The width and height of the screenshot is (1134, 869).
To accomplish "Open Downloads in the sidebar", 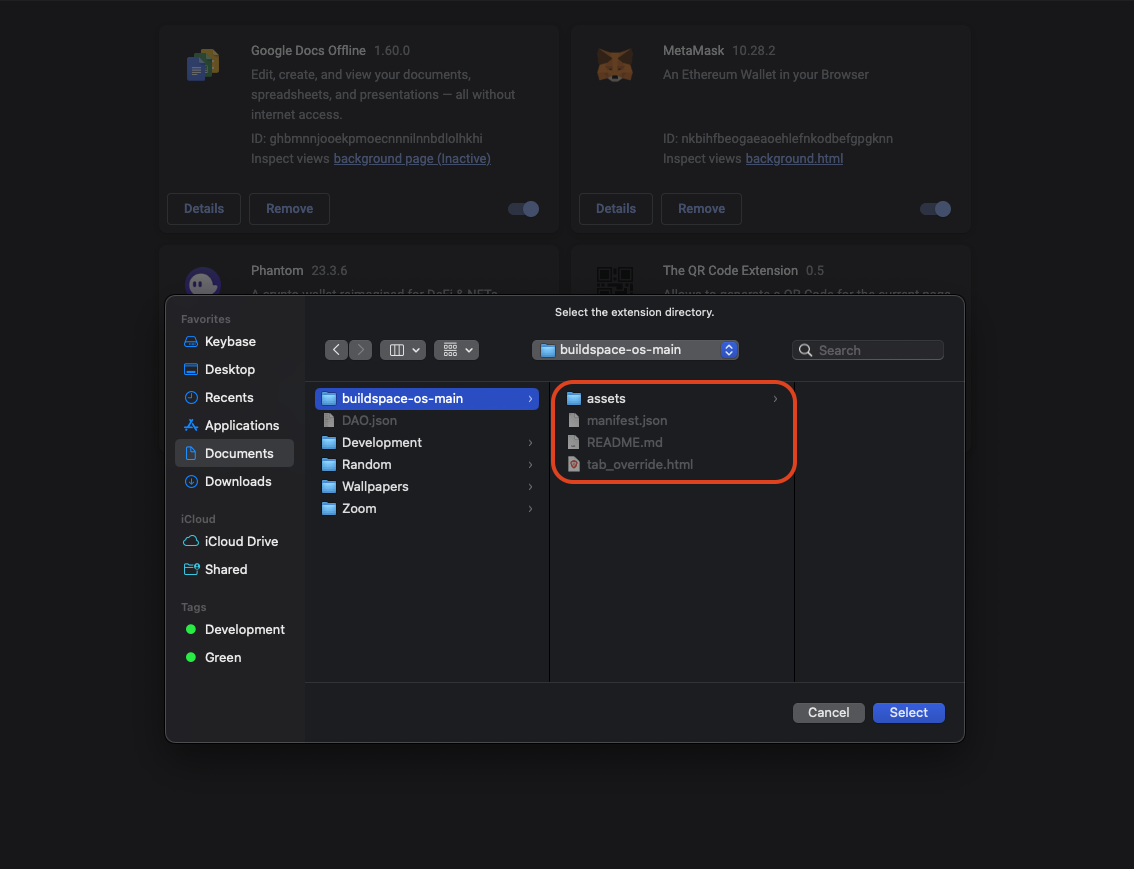I will [234, 481].
